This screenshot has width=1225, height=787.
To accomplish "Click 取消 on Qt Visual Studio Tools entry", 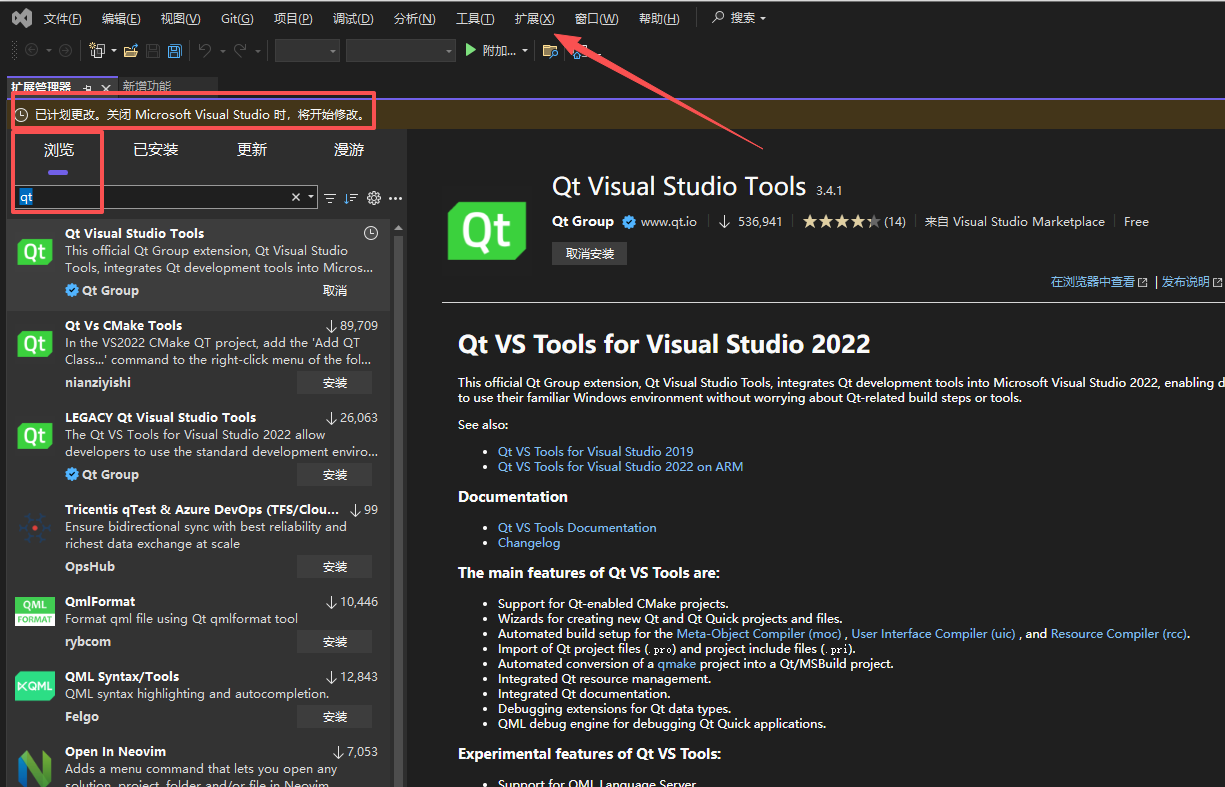I will [x=335, y=291].
